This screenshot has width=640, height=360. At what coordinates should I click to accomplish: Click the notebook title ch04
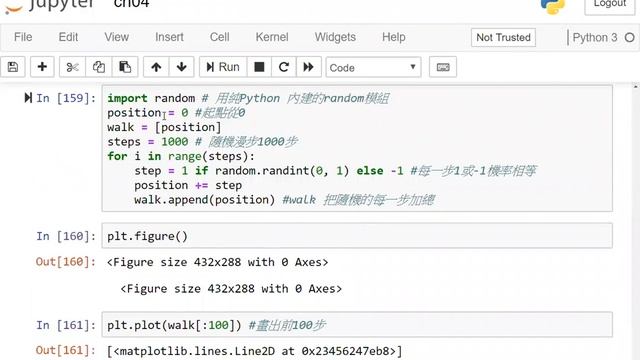[131, 4]
